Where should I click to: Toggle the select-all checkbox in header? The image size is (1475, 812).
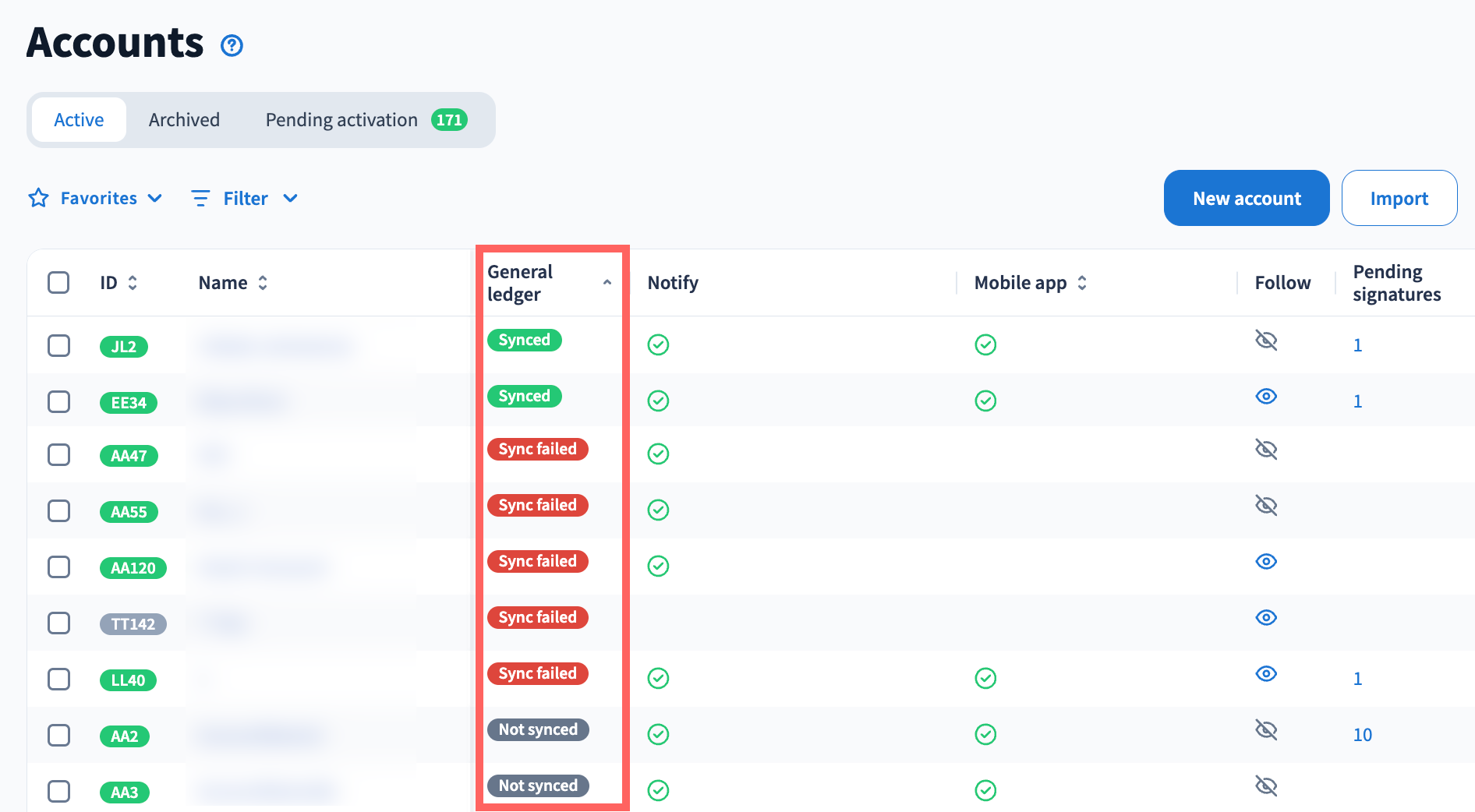[59, 283]
